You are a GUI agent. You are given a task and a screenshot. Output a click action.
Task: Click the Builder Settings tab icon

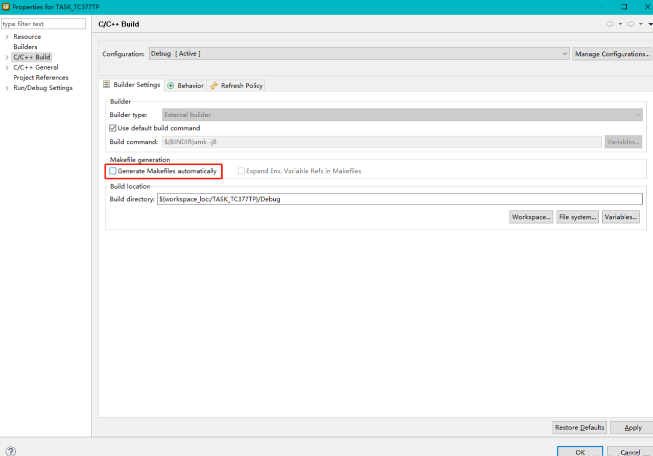click(107, 85)
